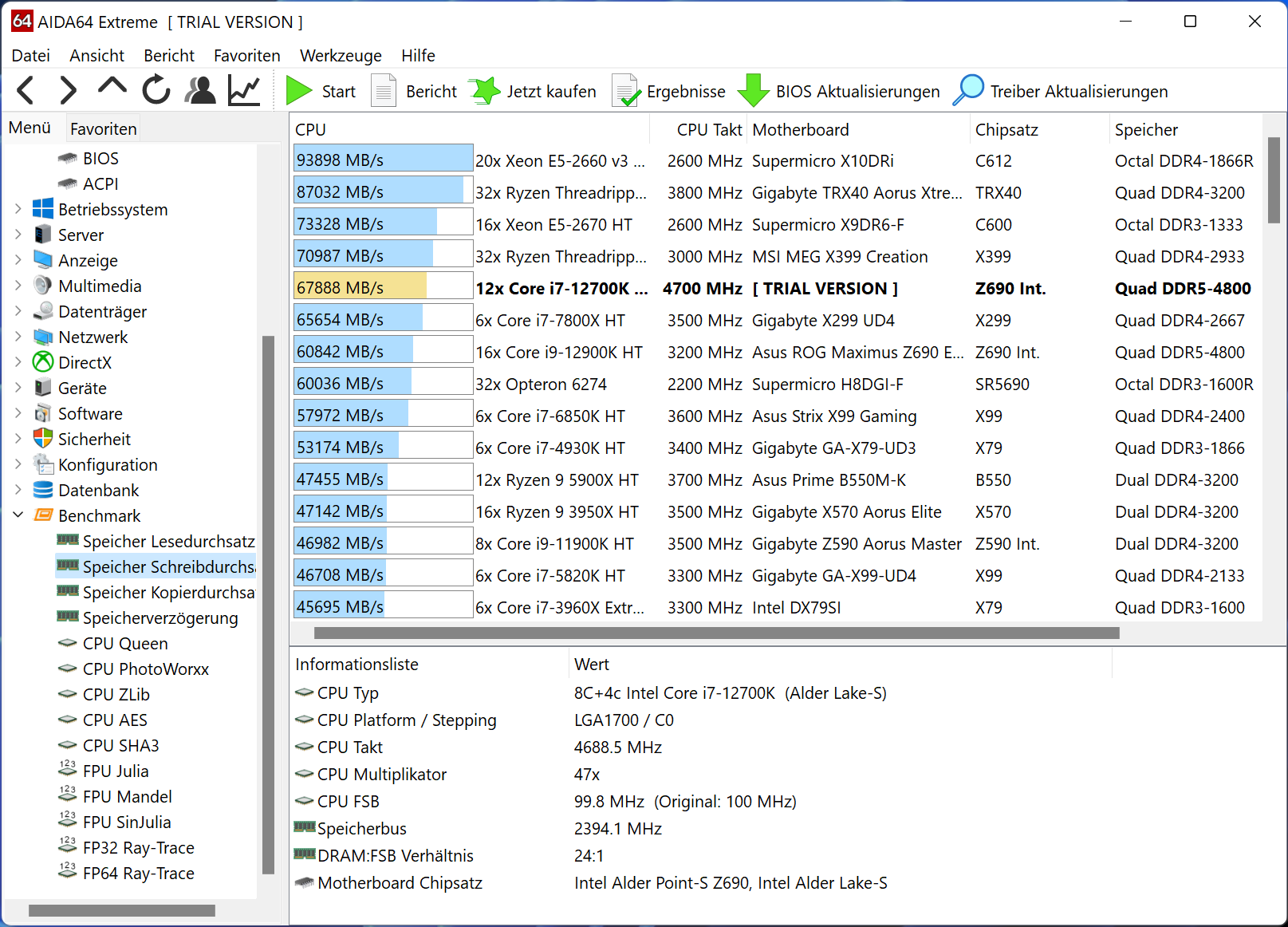
Task: Click the back navigation arrow
Action: [25, 90]
